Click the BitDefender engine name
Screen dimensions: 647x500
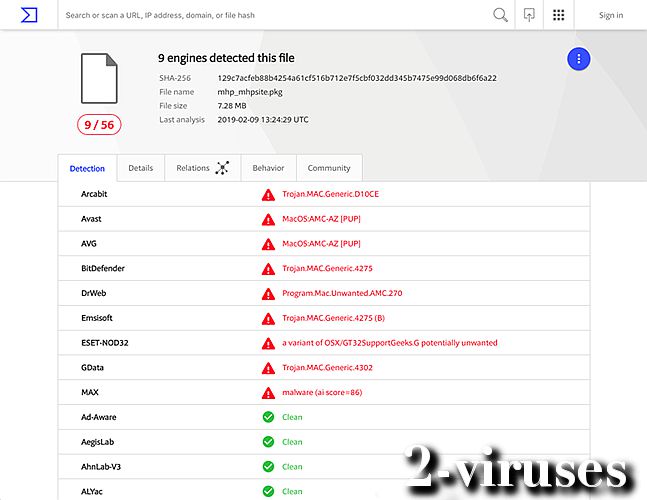pyautogui.click(x=103, y=268)
